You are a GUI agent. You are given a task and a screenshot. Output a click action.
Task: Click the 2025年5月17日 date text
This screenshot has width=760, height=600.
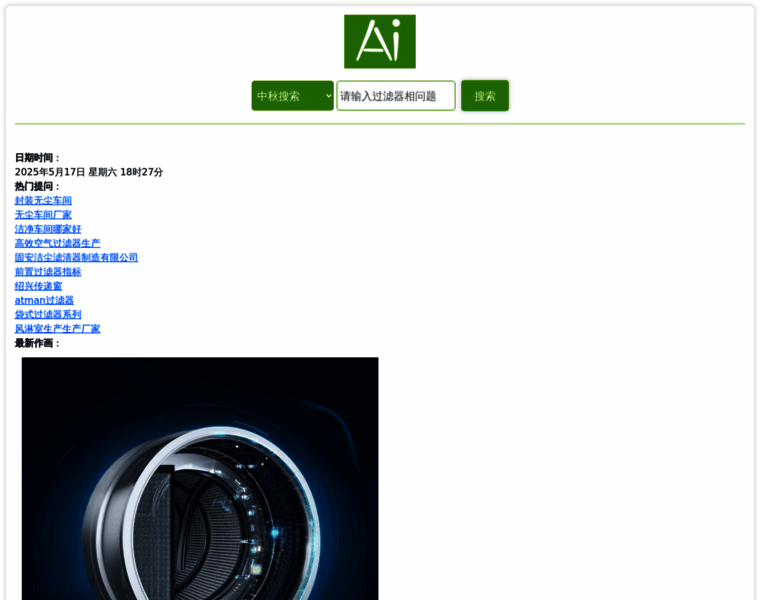point(50,172)
